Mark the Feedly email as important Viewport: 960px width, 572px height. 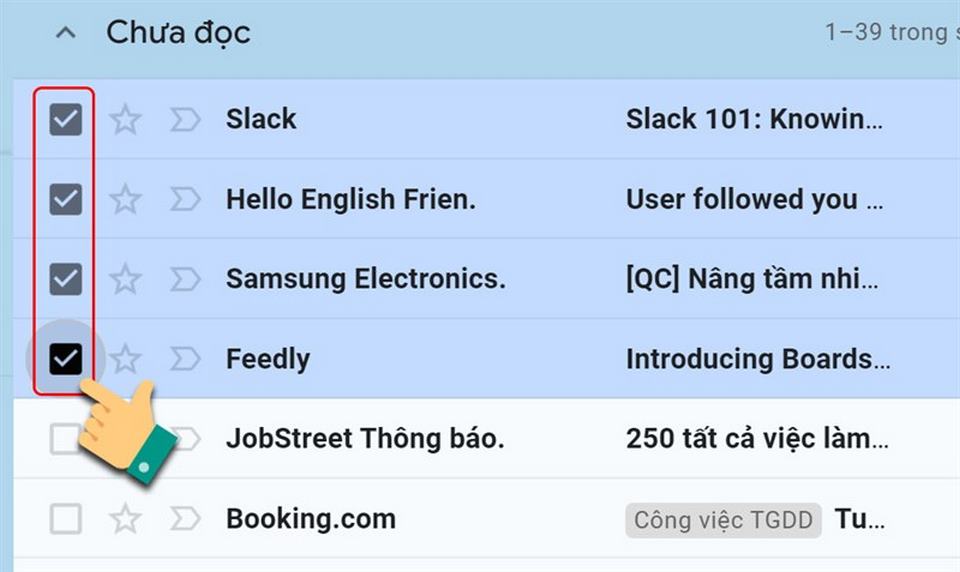pyautogui.click(x=185, y=359)
